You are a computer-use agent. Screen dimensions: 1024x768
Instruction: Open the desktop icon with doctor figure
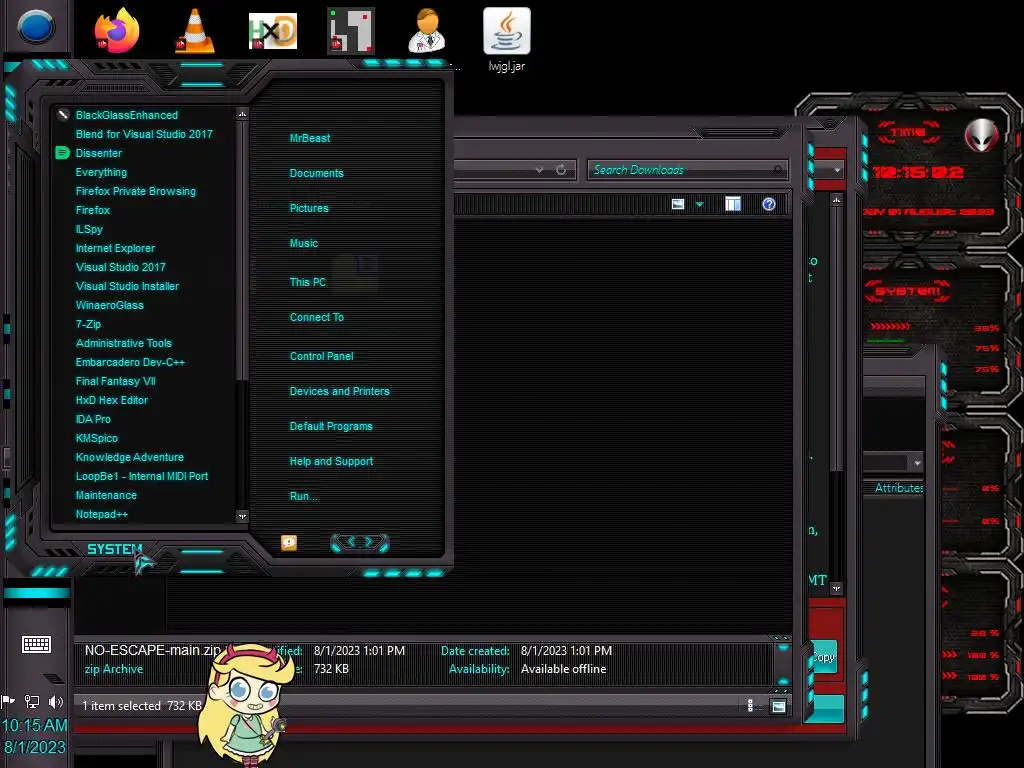428,31
